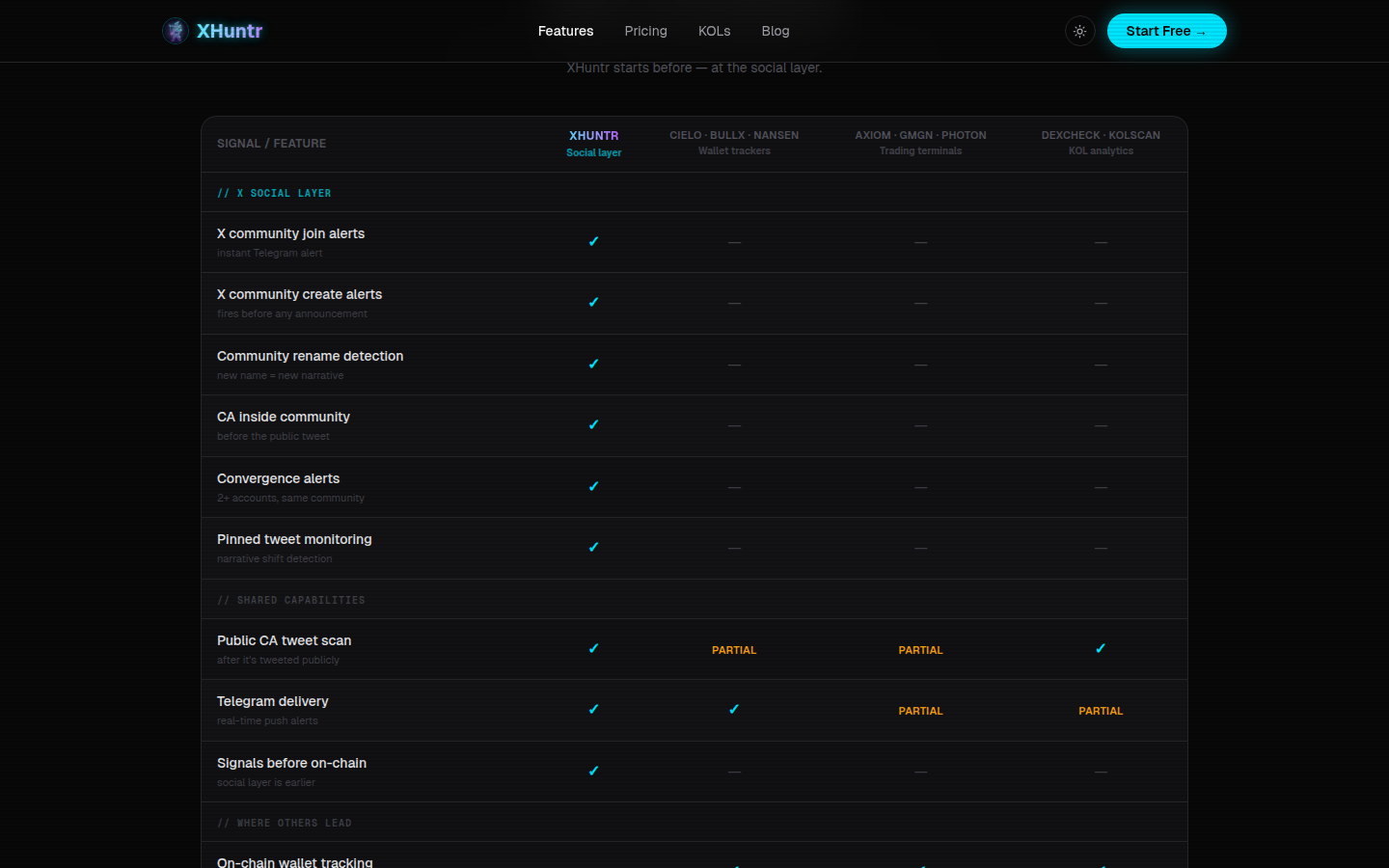Click 'before the public tweet' subtitle
The height and width of the screenshot is (868, 1389).
(x=273, y=436)
